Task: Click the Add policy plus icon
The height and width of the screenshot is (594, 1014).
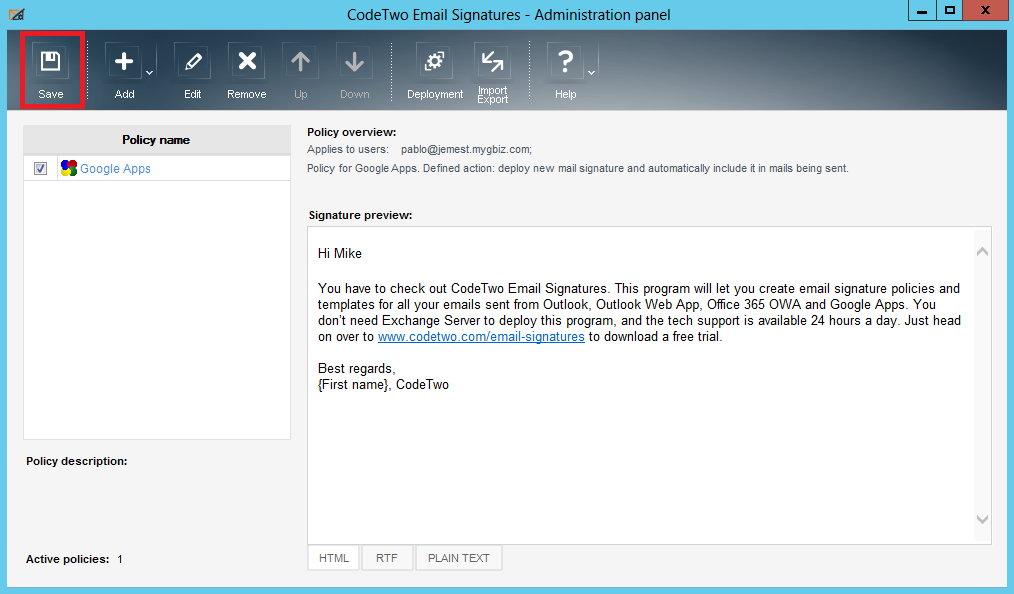Action: click(124, 62)
